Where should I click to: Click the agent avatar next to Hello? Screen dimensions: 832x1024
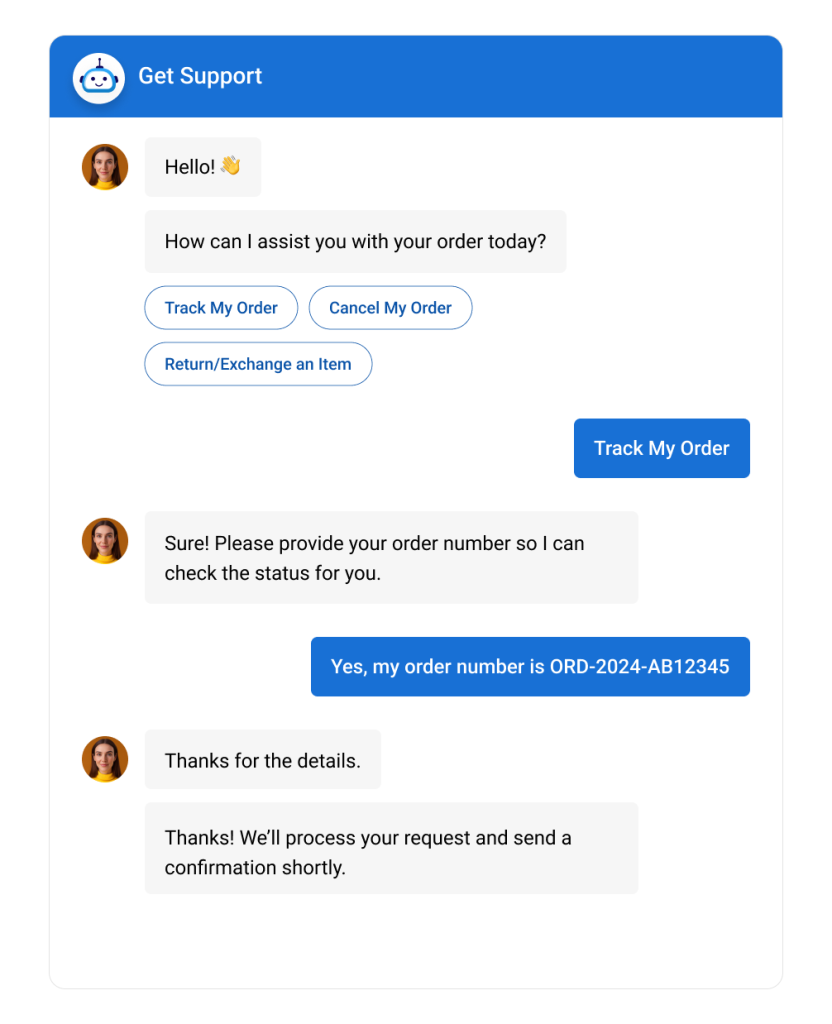105,167
